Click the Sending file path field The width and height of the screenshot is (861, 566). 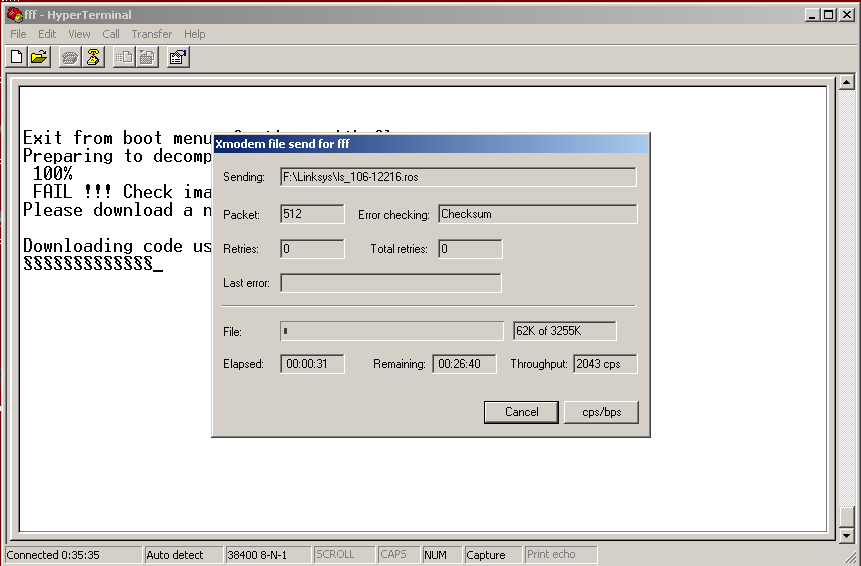click(458, 177)
